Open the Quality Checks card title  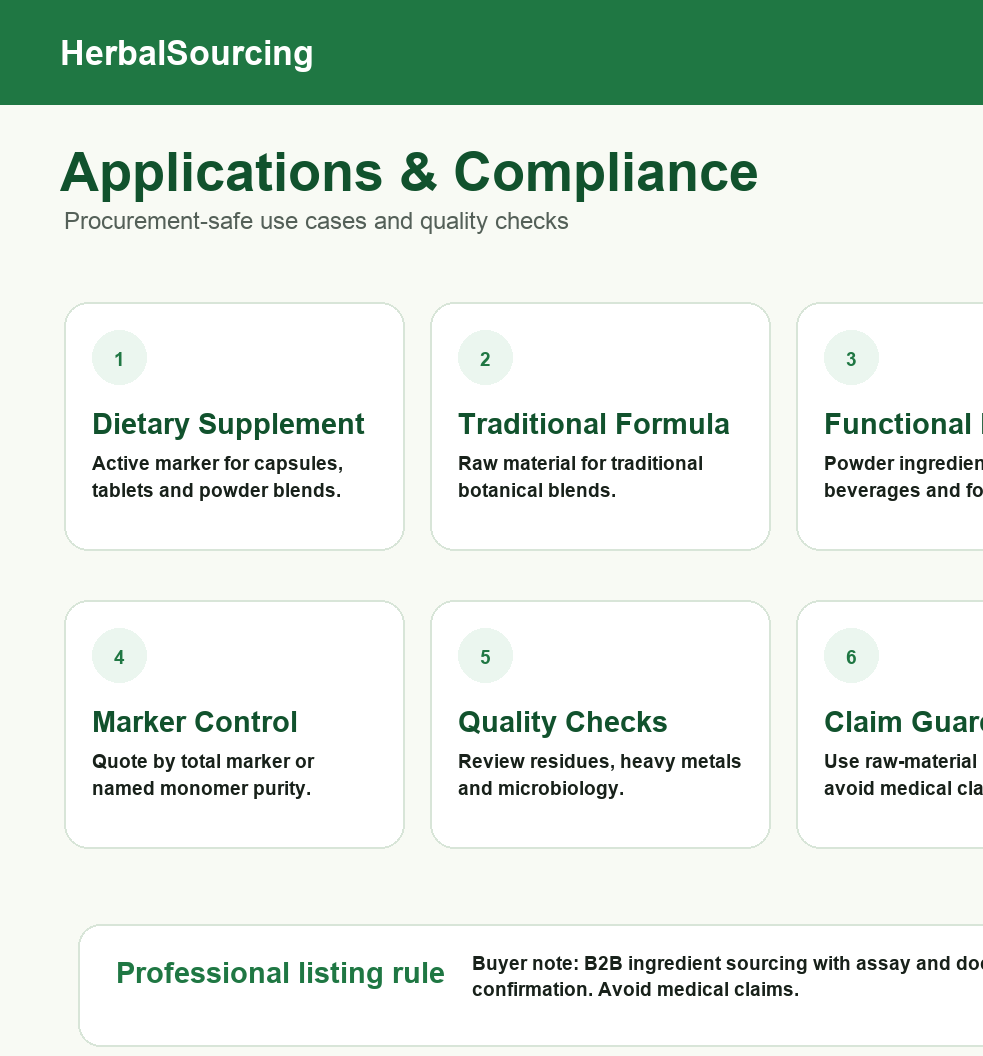click(563, 722)
